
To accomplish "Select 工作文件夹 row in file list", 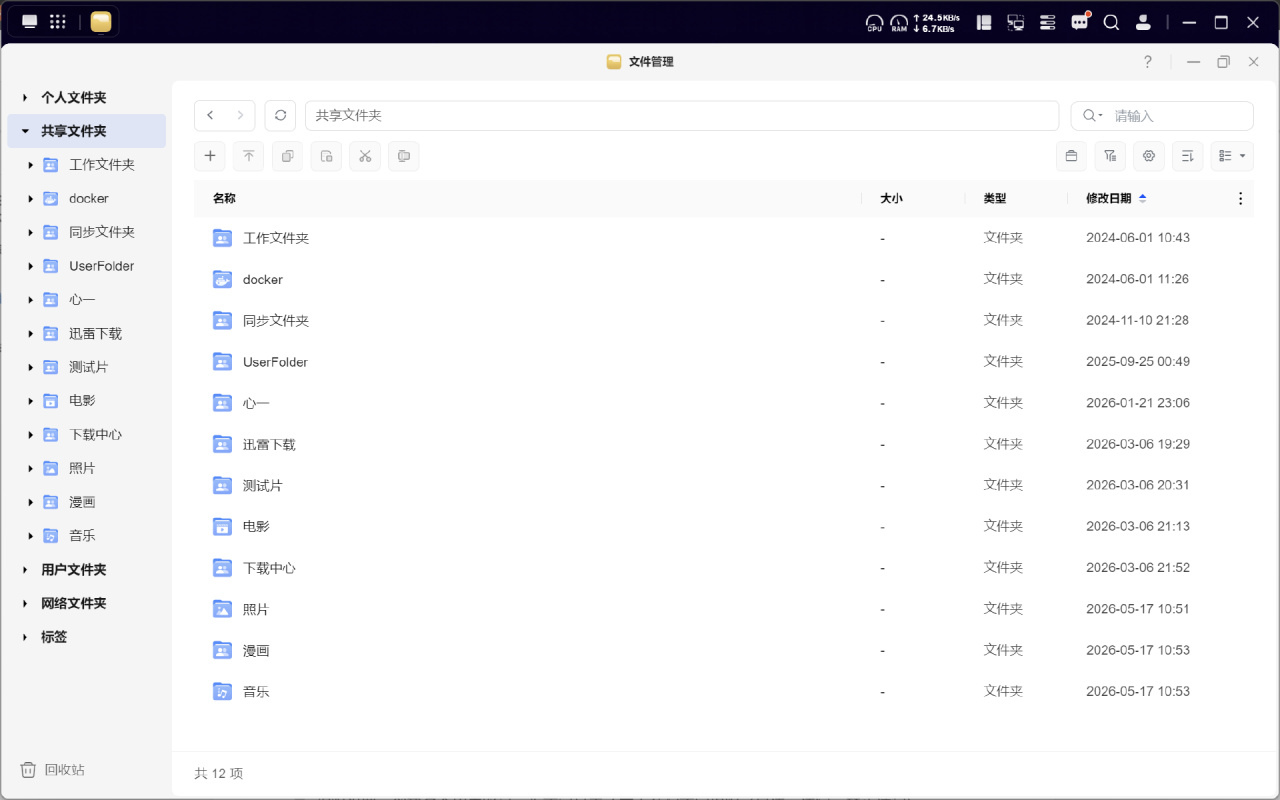I will pos(723,238).
